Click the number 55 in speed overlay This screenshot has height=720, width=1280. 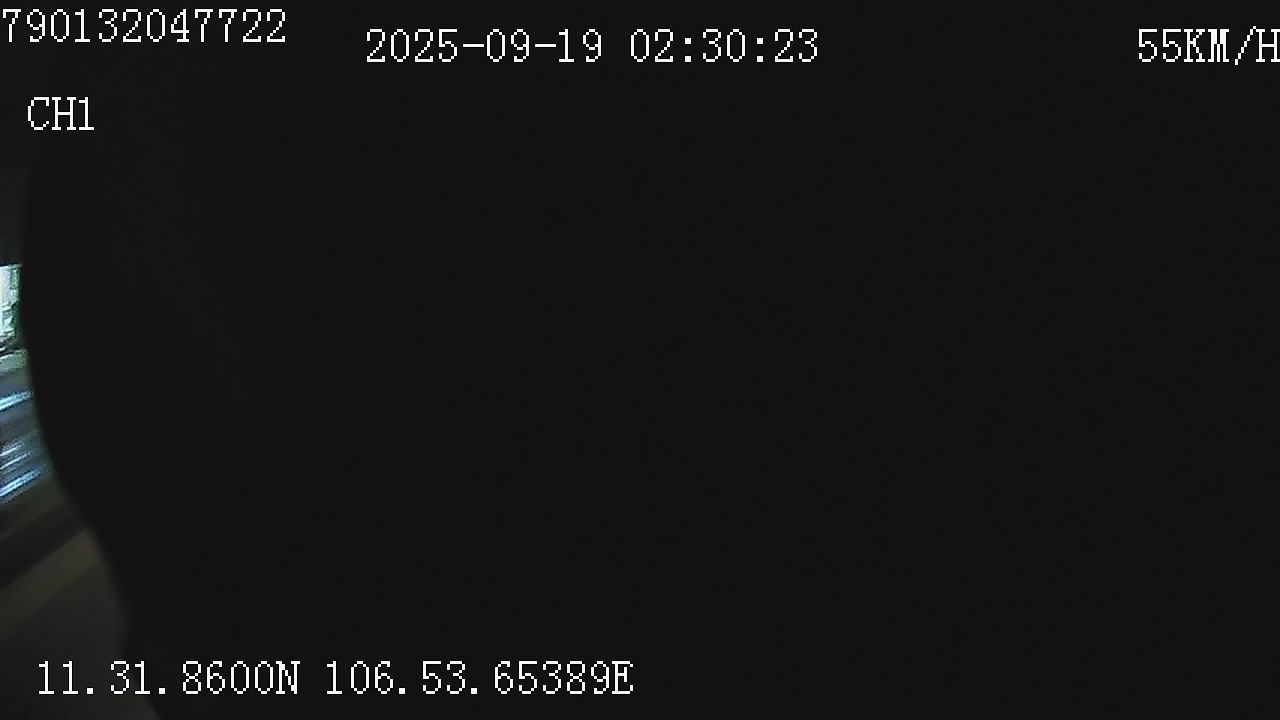coord(1160,46)
